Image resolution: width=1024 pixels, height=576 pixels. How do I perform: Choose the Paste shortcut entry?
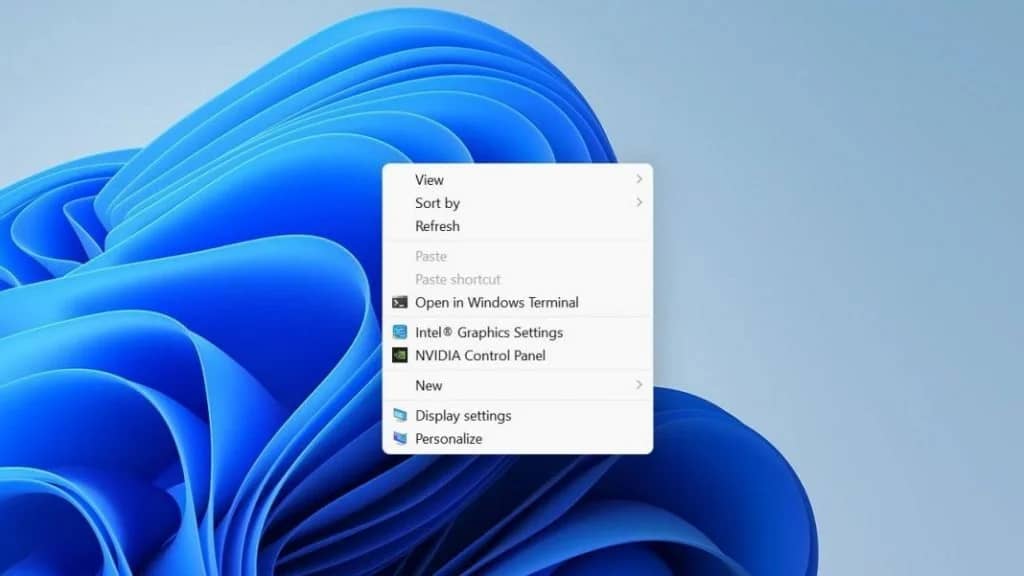[x=458, y=279]
